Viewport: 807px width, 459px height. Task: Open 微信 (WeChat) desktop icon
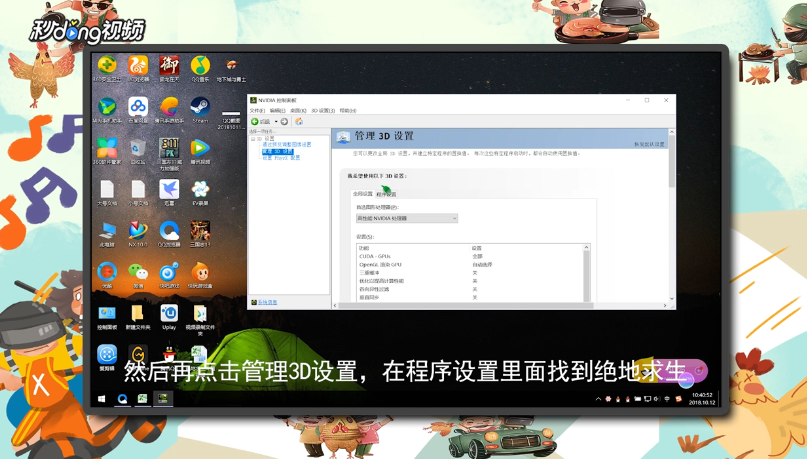[138, 275]
